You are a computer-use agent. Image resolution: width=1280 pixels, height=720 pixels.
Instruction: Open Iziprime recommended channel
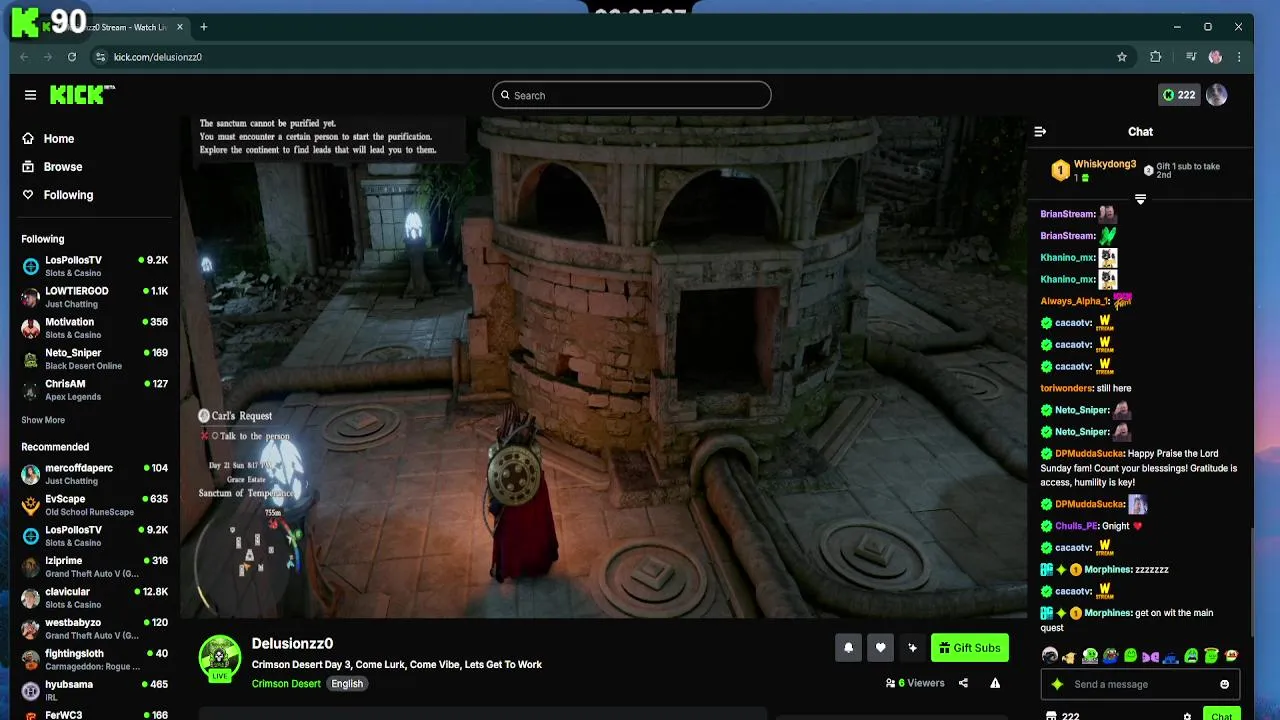[x=95, y=567]
